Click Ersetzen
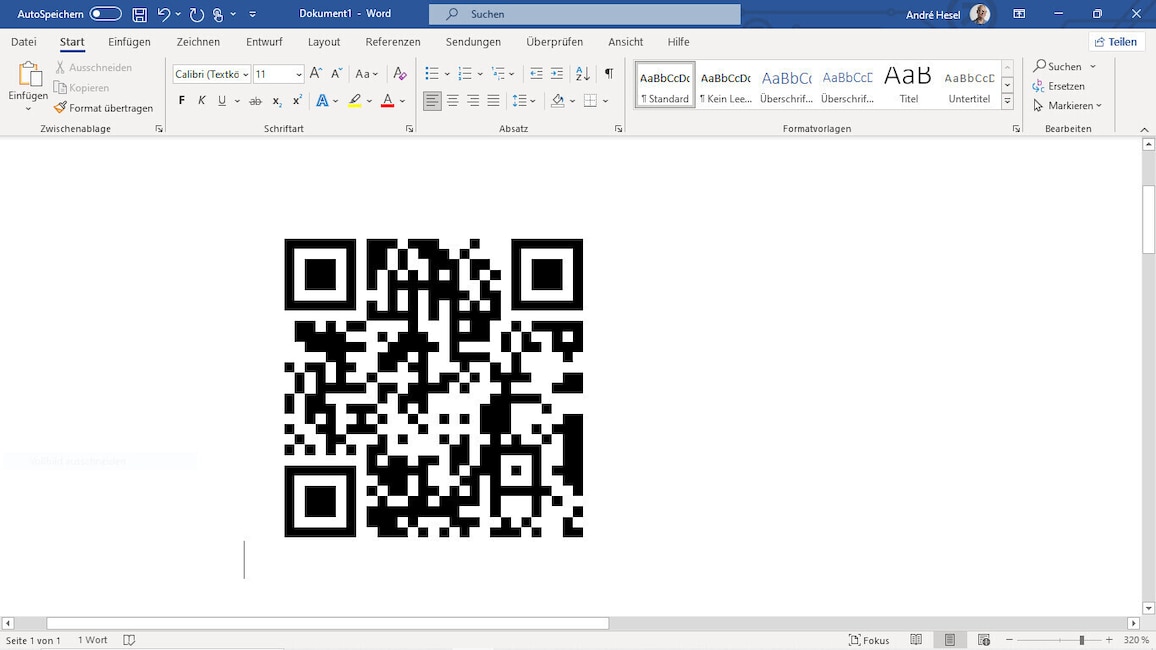Image resolution: width=1156 pixels, height=650 pixels. [1059, 86]
